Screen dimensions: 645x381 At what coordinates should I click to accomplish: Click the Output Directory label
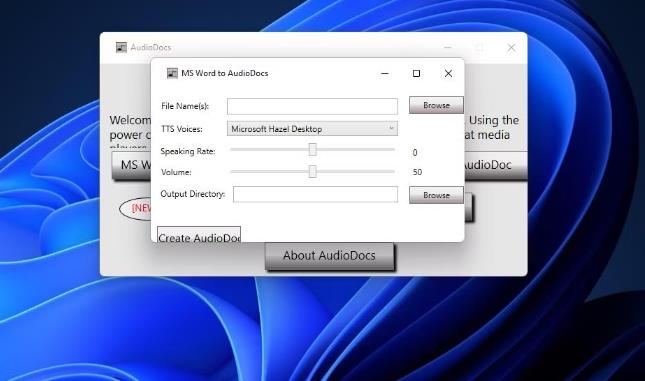coord(193,194)
